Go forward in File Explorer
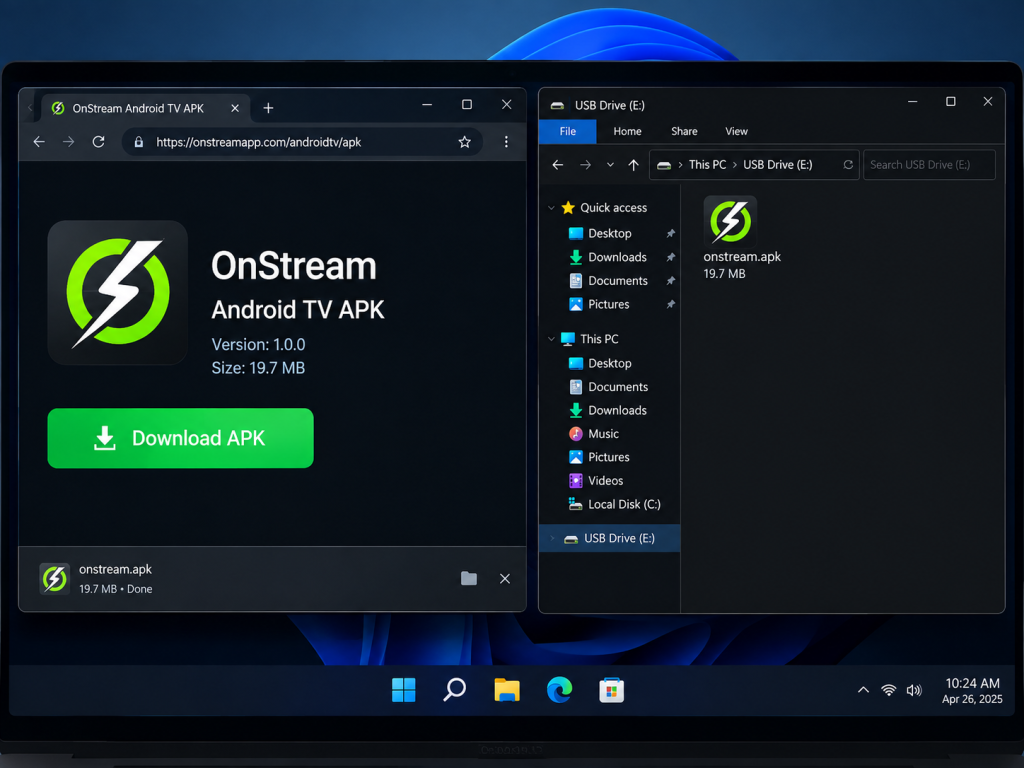 [x=586, y=165]
